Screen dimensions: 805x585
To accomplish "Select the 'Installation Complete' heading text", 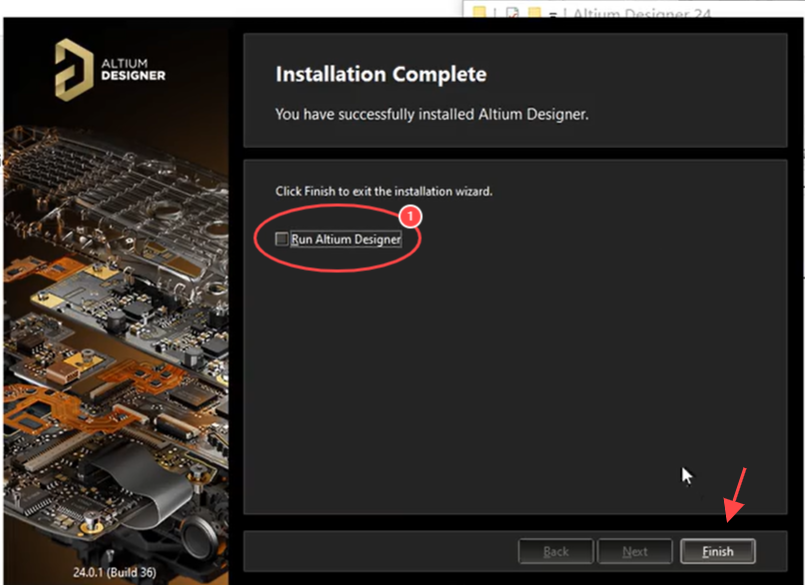I will point(381,74).
